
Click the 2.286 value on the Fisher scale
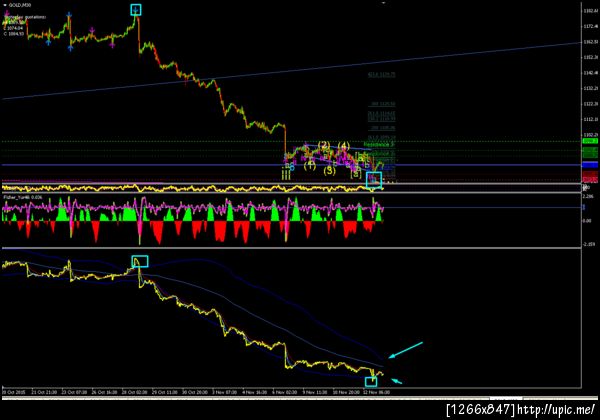tap(588, 196)
